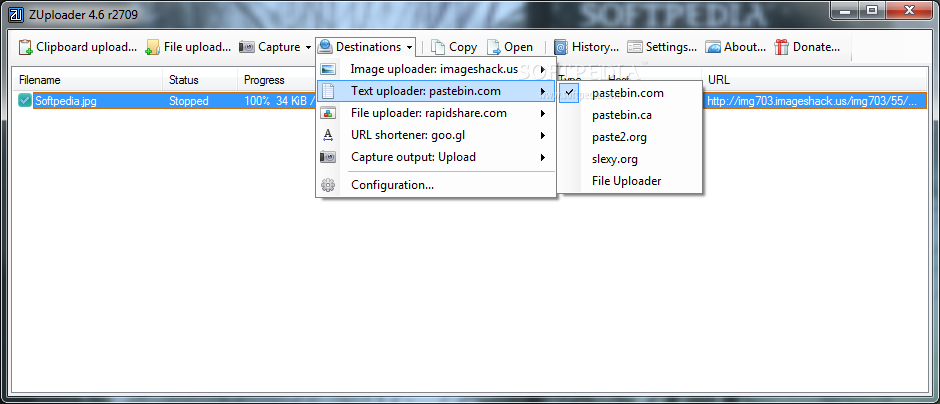
Task: Click the Image uploader picture icon
Action: click(x=328, y=70)
